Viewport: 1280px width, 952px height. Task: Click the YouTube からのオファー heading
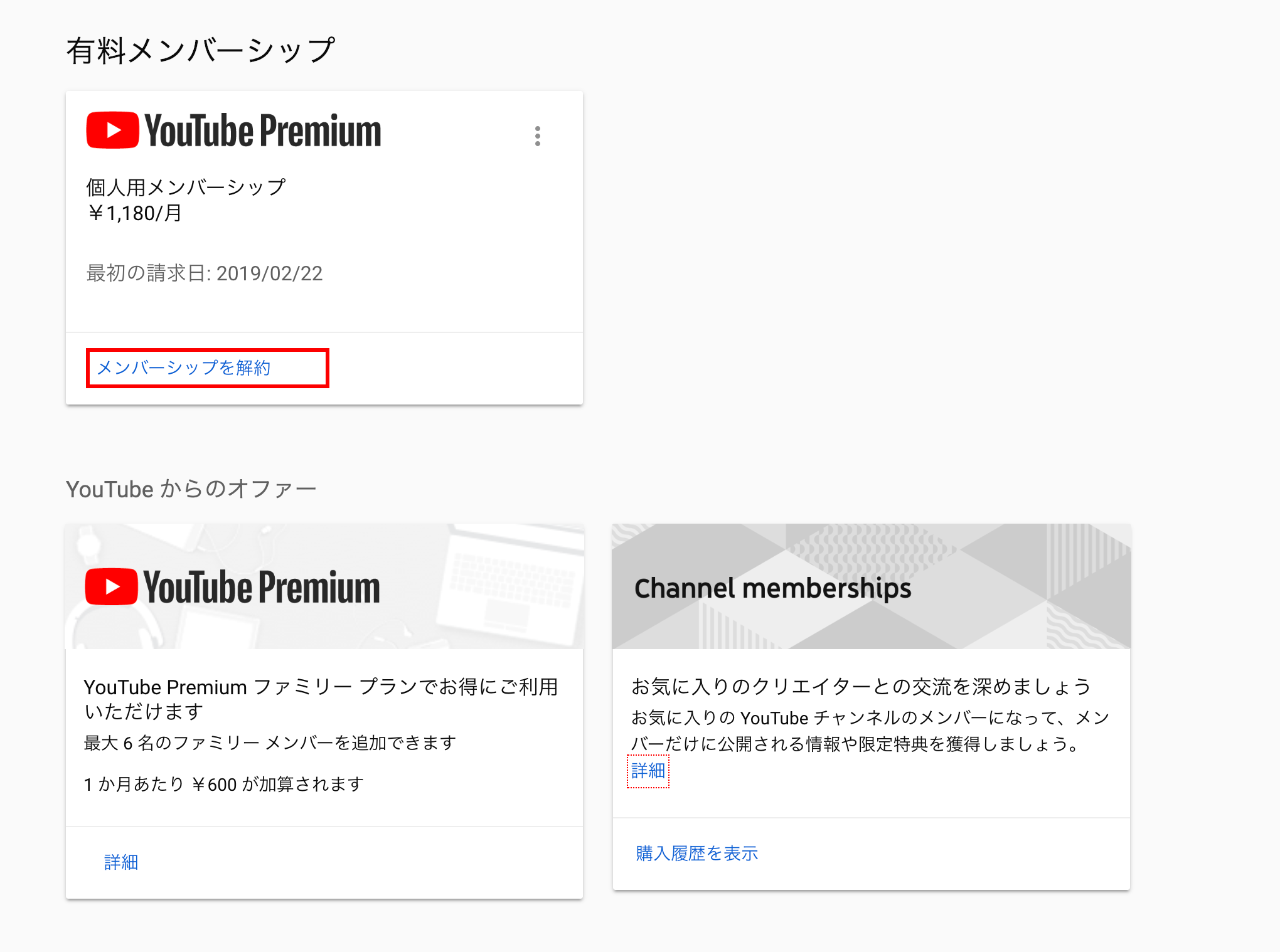[x=191, y=489]
